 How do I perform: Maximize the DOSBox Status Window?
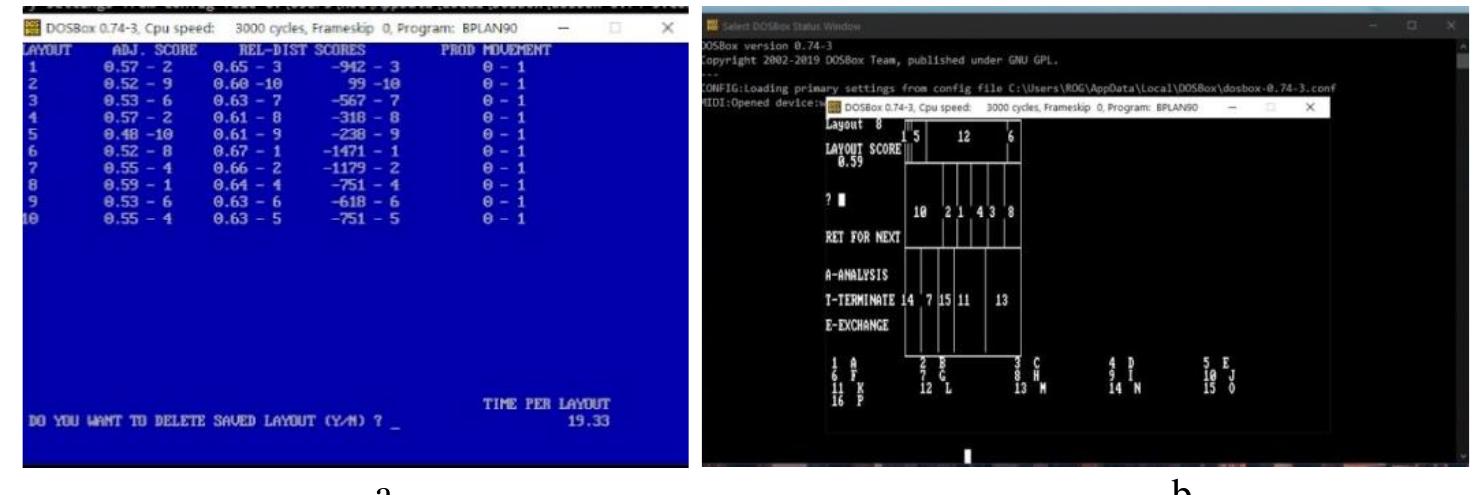click(x=1411, y=23)
